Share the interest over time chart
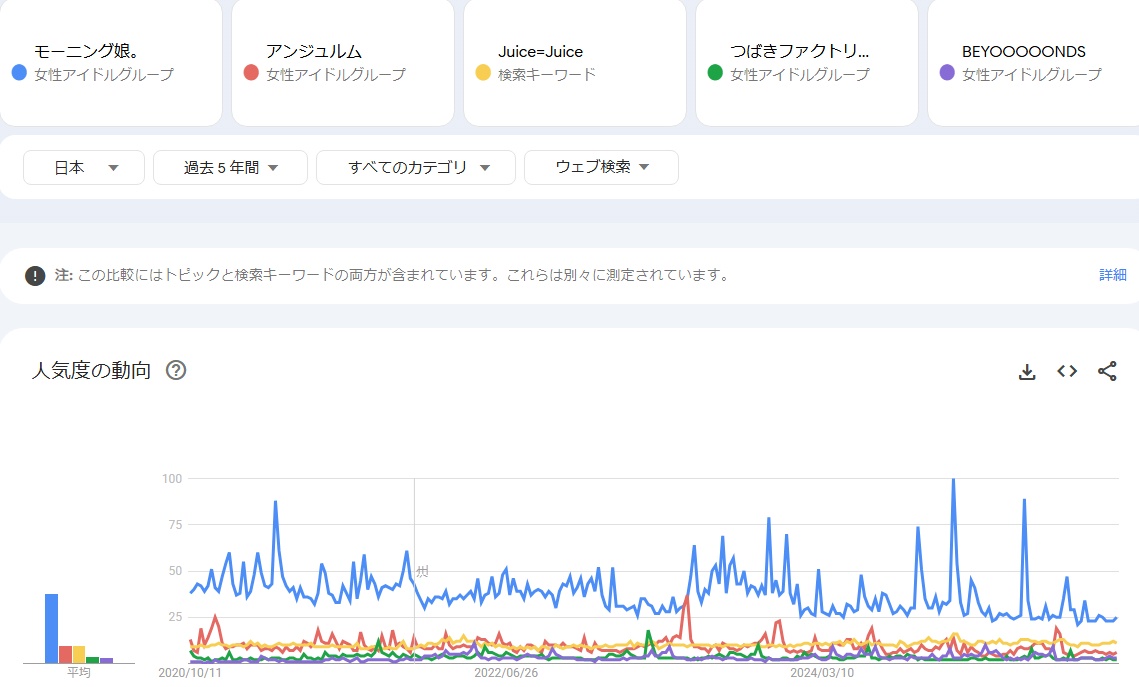The image size is (1139, 687). (1107, 372)
